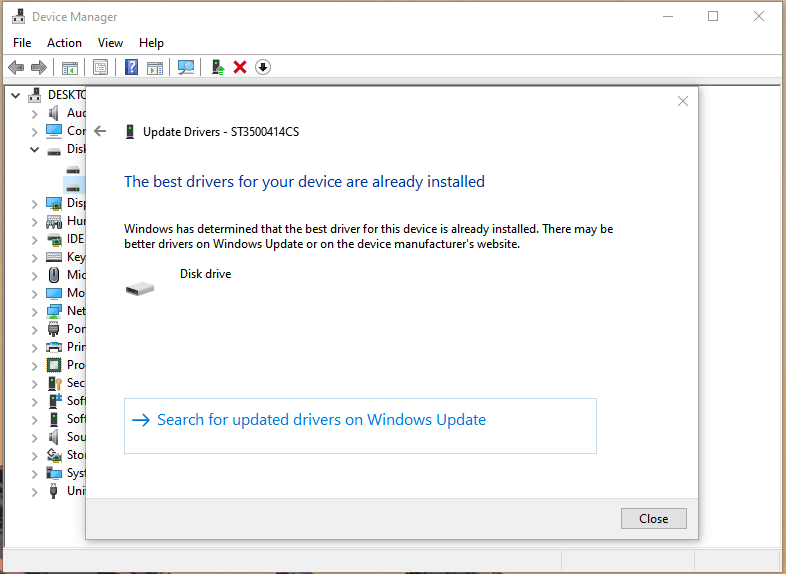Select the mouse icon in device tree

(x=54, y=275)
